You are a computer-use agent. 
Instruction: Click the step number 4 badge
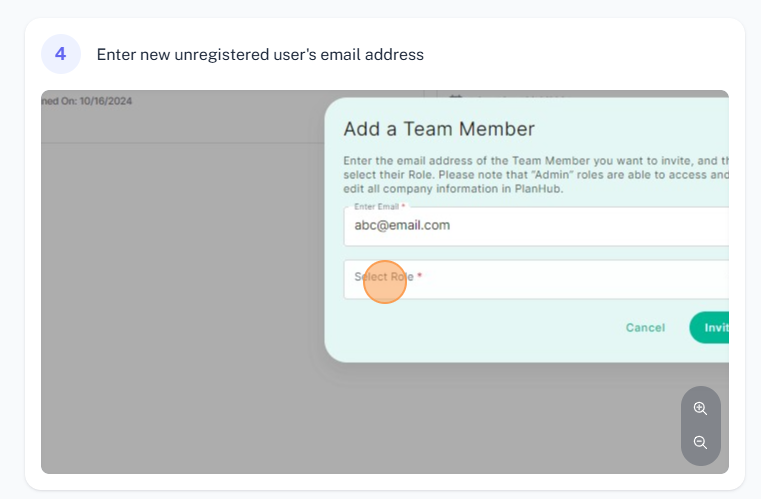(61, 54)
